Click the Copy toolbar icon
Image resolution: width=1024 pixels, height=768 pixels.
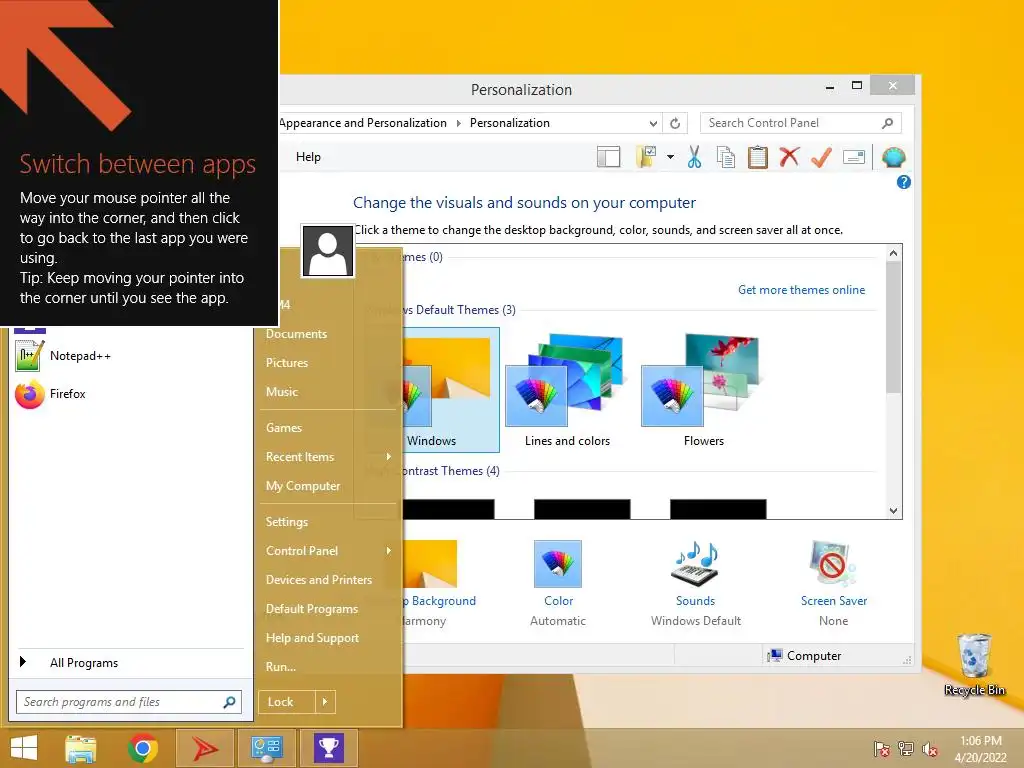726,157
